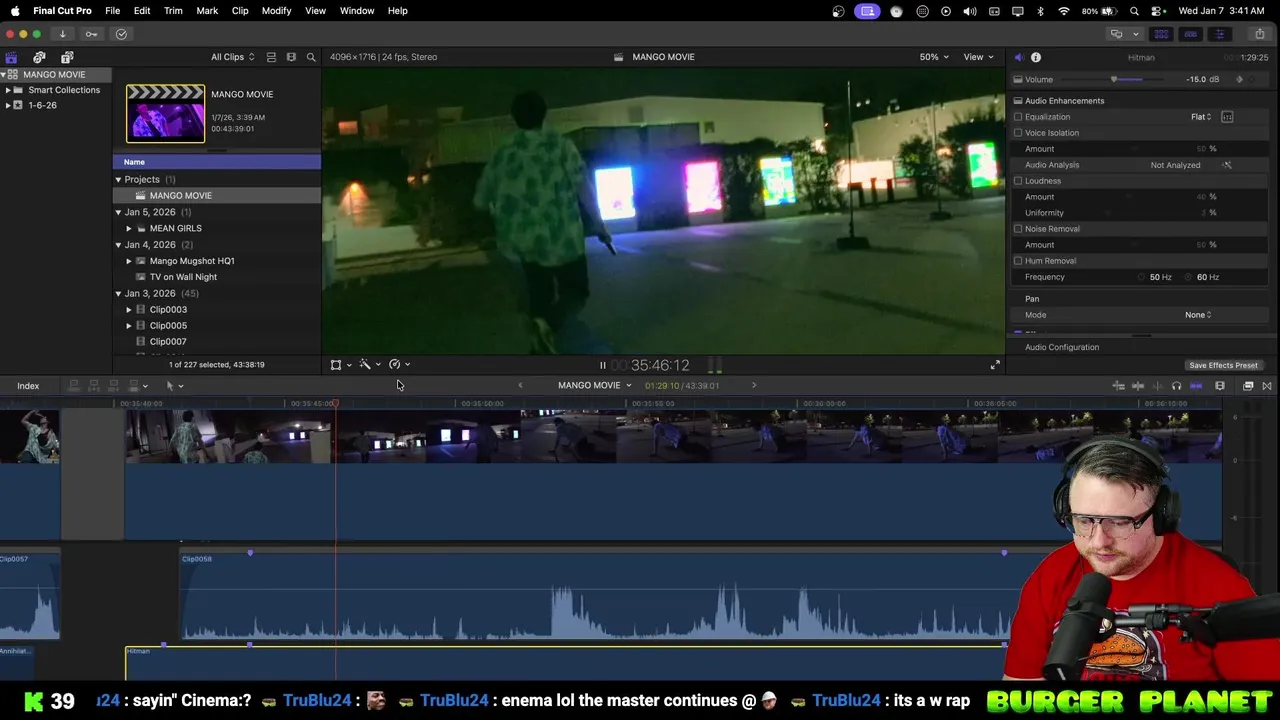Open the Enhancements magic wand menu

point(369,365)
